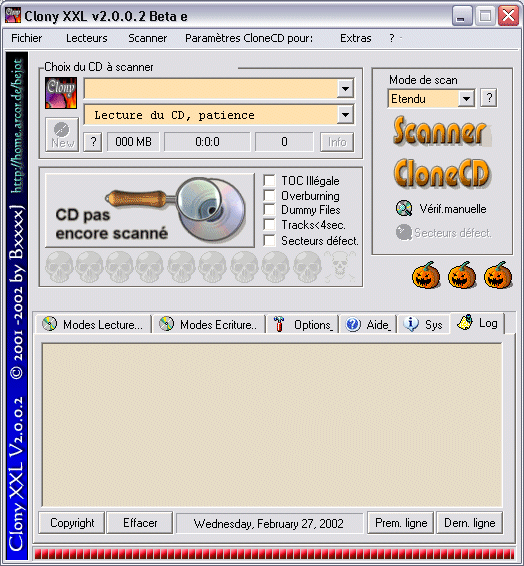
Task: Check the Dummy Files option
Action: 269,210
